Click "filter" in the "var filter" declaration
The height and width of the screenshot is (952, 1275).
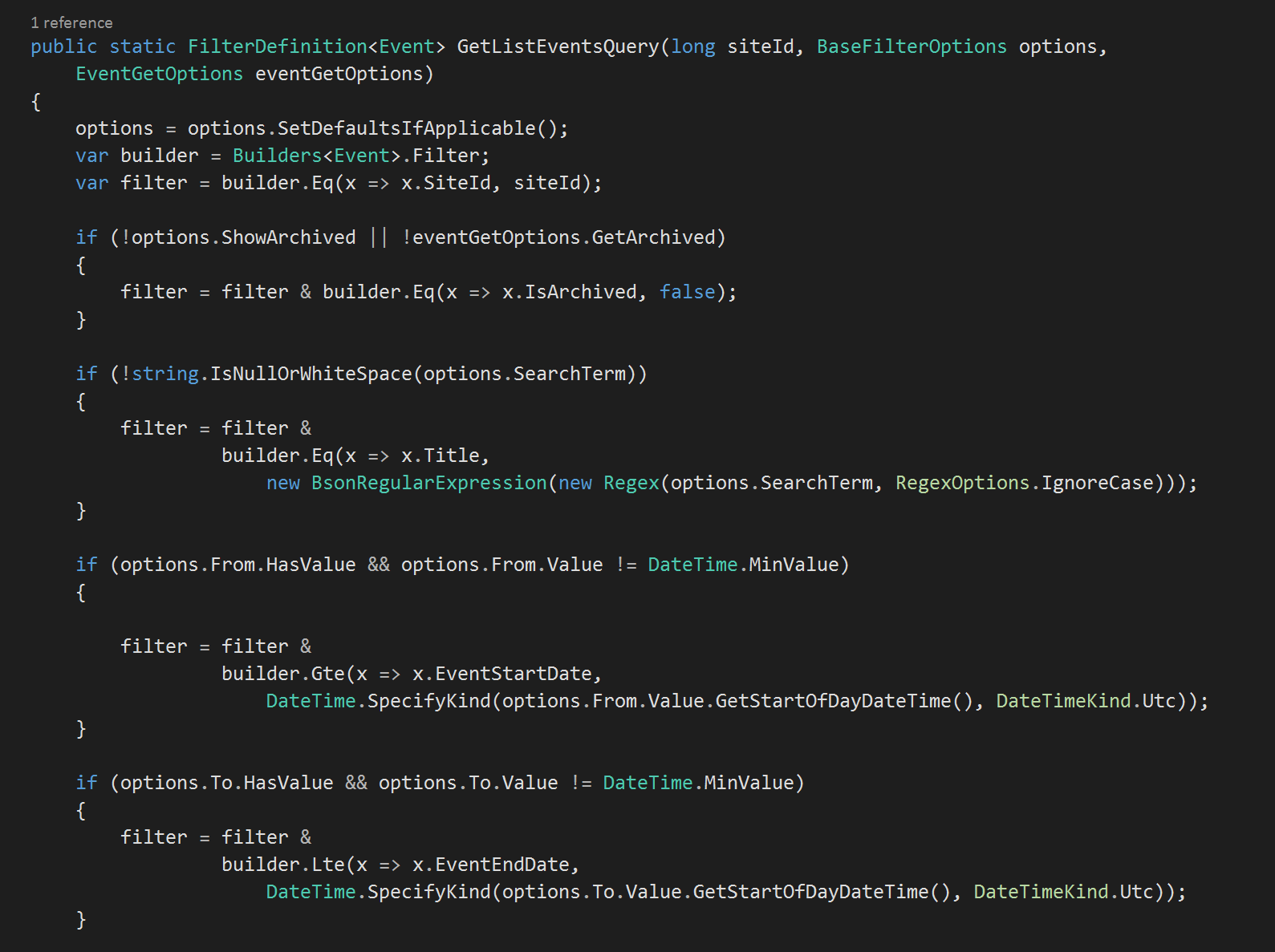pyautogui.click(x=153, y=183)
